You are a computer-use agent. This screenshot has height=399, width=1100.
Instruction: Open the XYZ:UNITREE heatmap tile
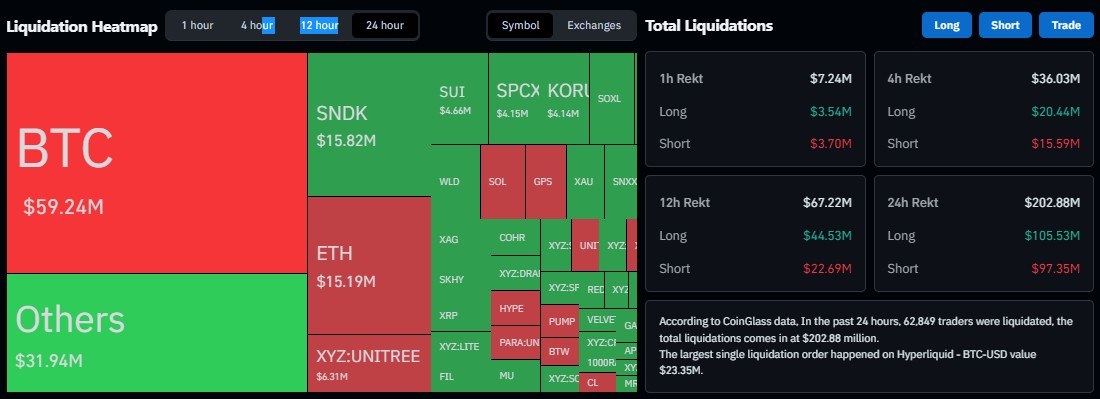pos(369,363)
